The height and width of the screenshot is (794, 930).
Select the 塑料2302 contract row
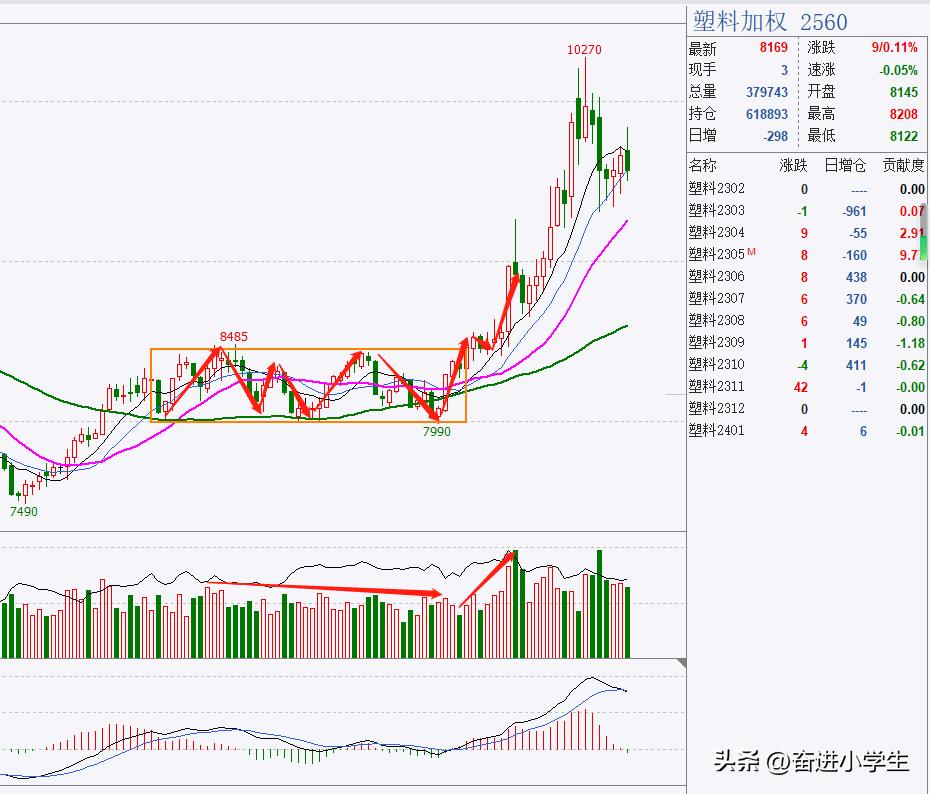point(807,189)
